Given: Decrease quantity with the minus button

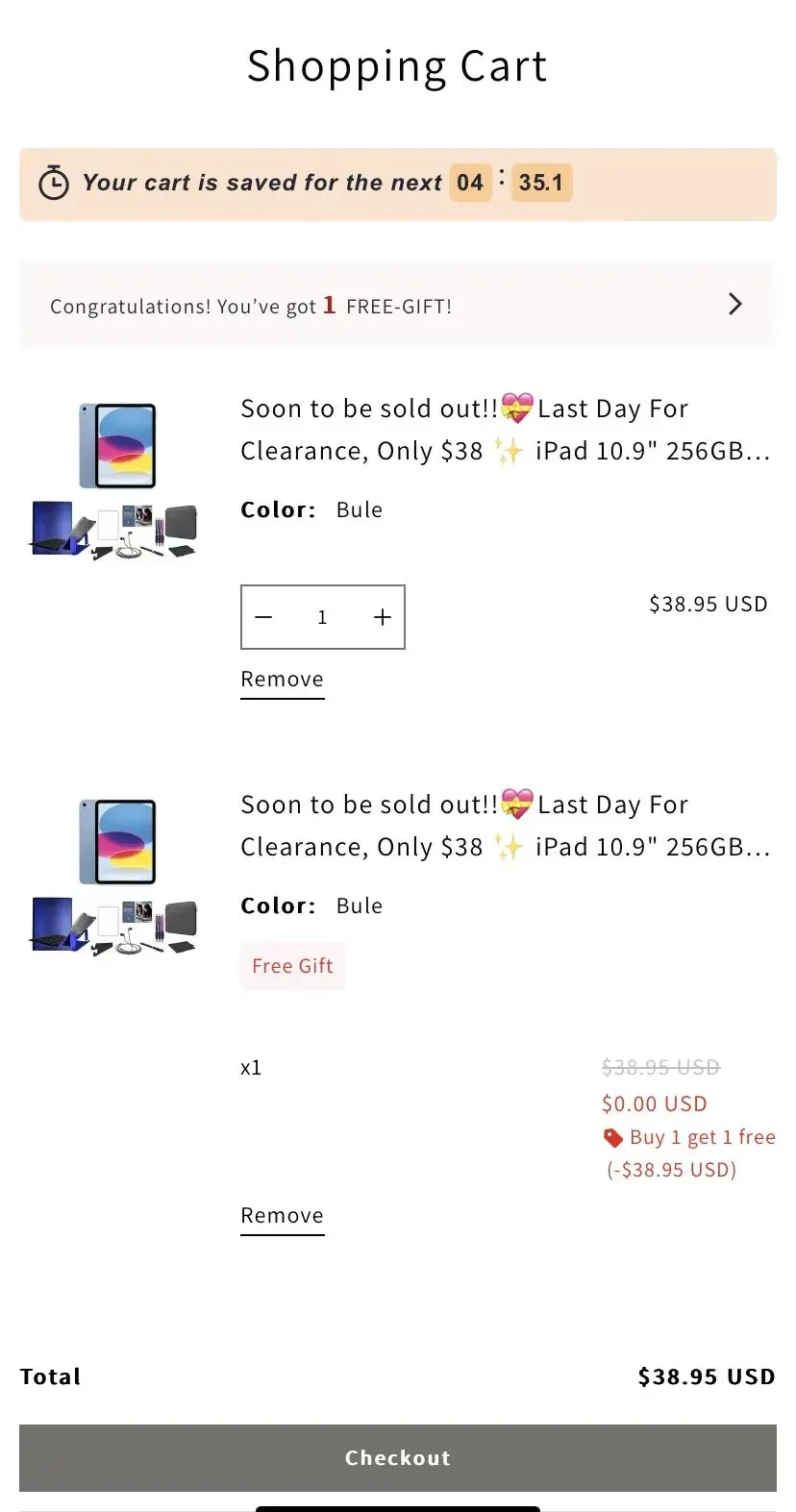Looking at the screenshot, I should point(264,617).
